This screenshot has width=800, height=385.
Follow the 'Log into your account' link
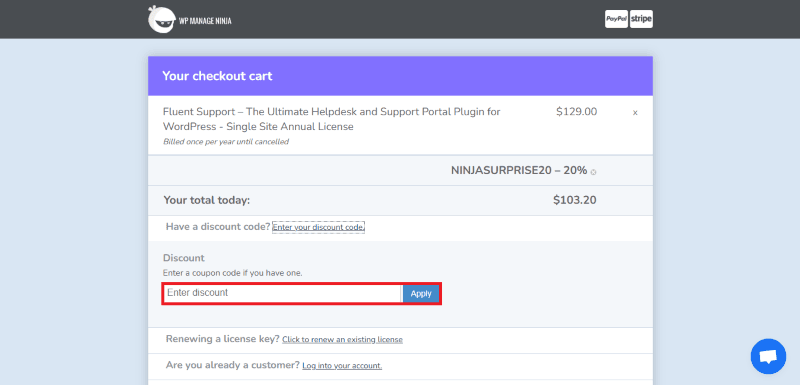point(342,366)
